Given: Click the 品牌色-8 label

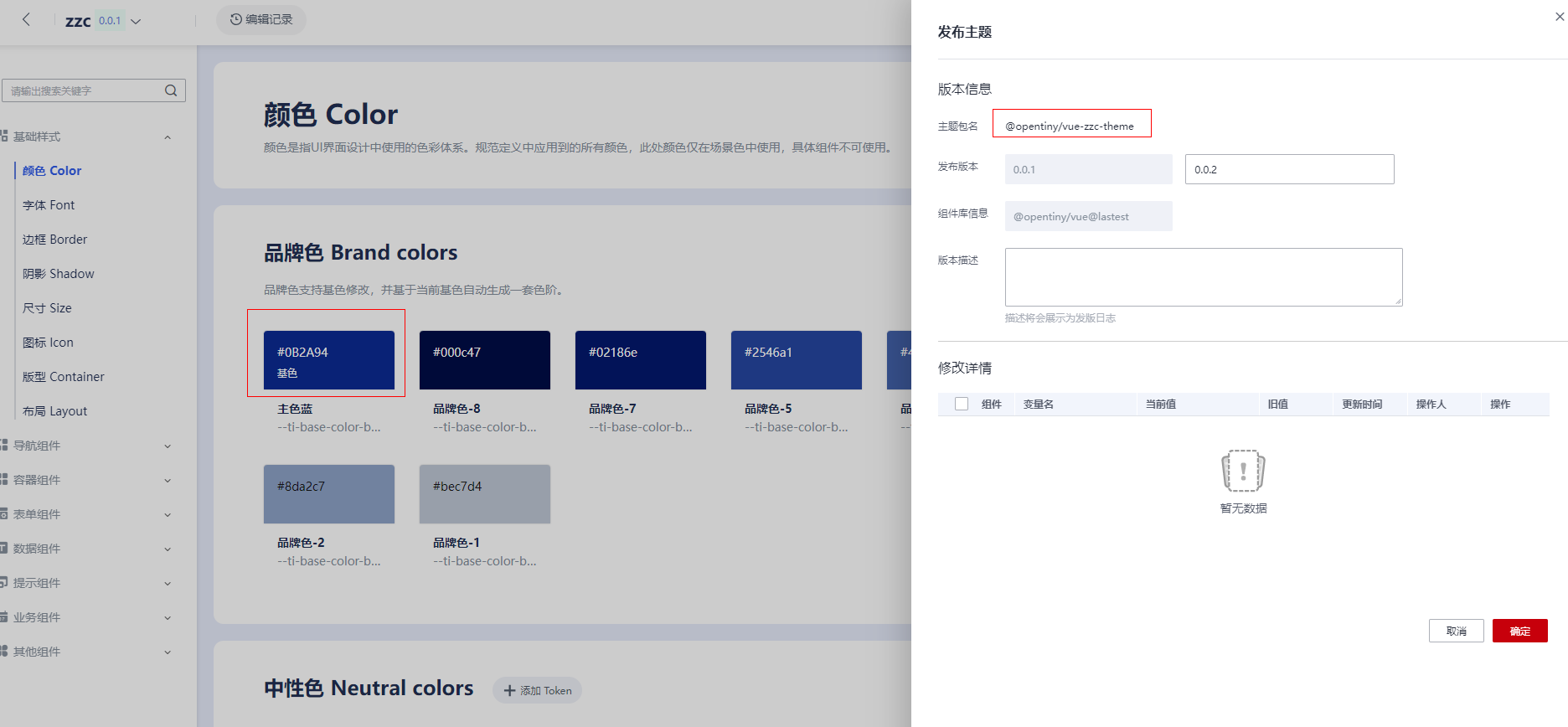Looking at the screenshot, I should pyautogui.click(x=456, y=409).
